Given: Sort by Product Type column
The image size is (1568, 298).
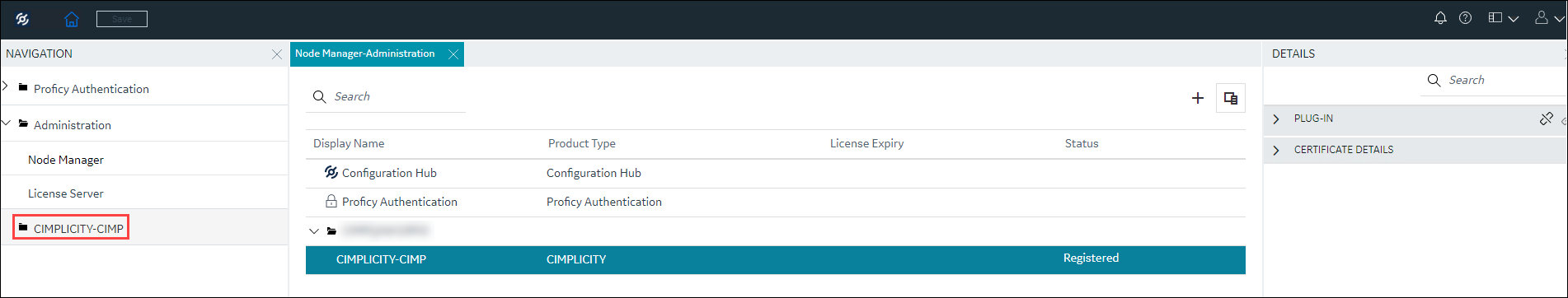Looking at the screenshot, I should [582, 143].
